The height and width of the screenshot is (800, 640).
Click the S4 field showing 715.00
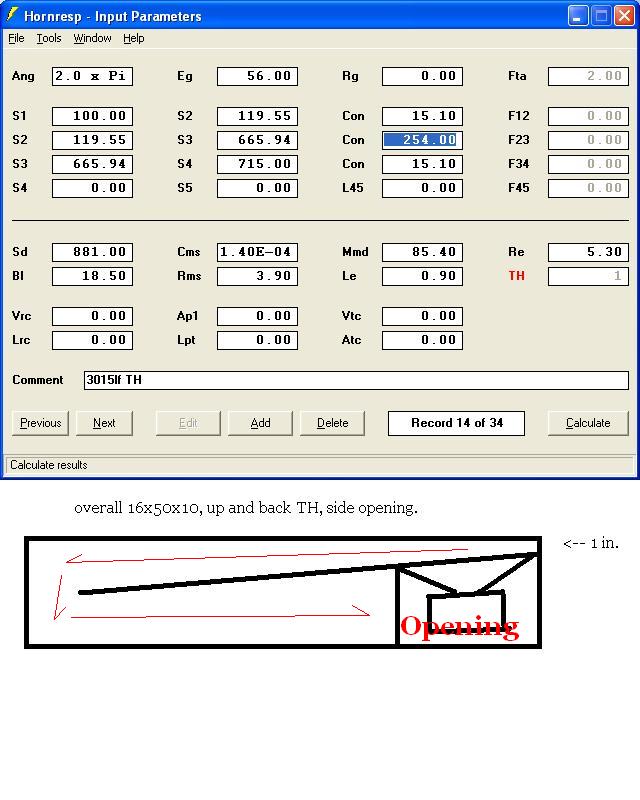point(257,164)
